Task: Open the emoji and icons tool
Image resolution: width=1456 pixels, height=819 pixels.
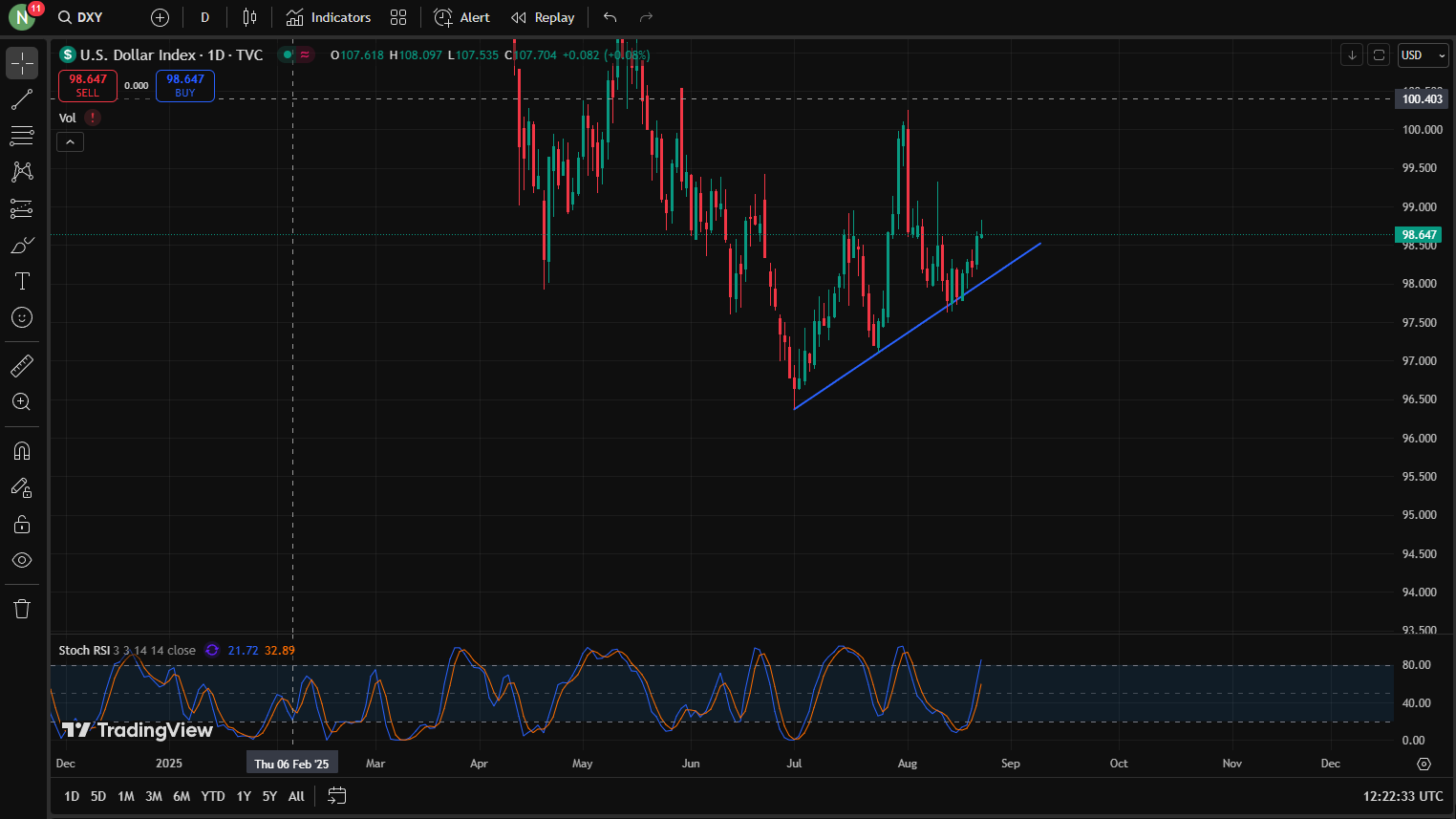Action: click(x=22, y=317)
